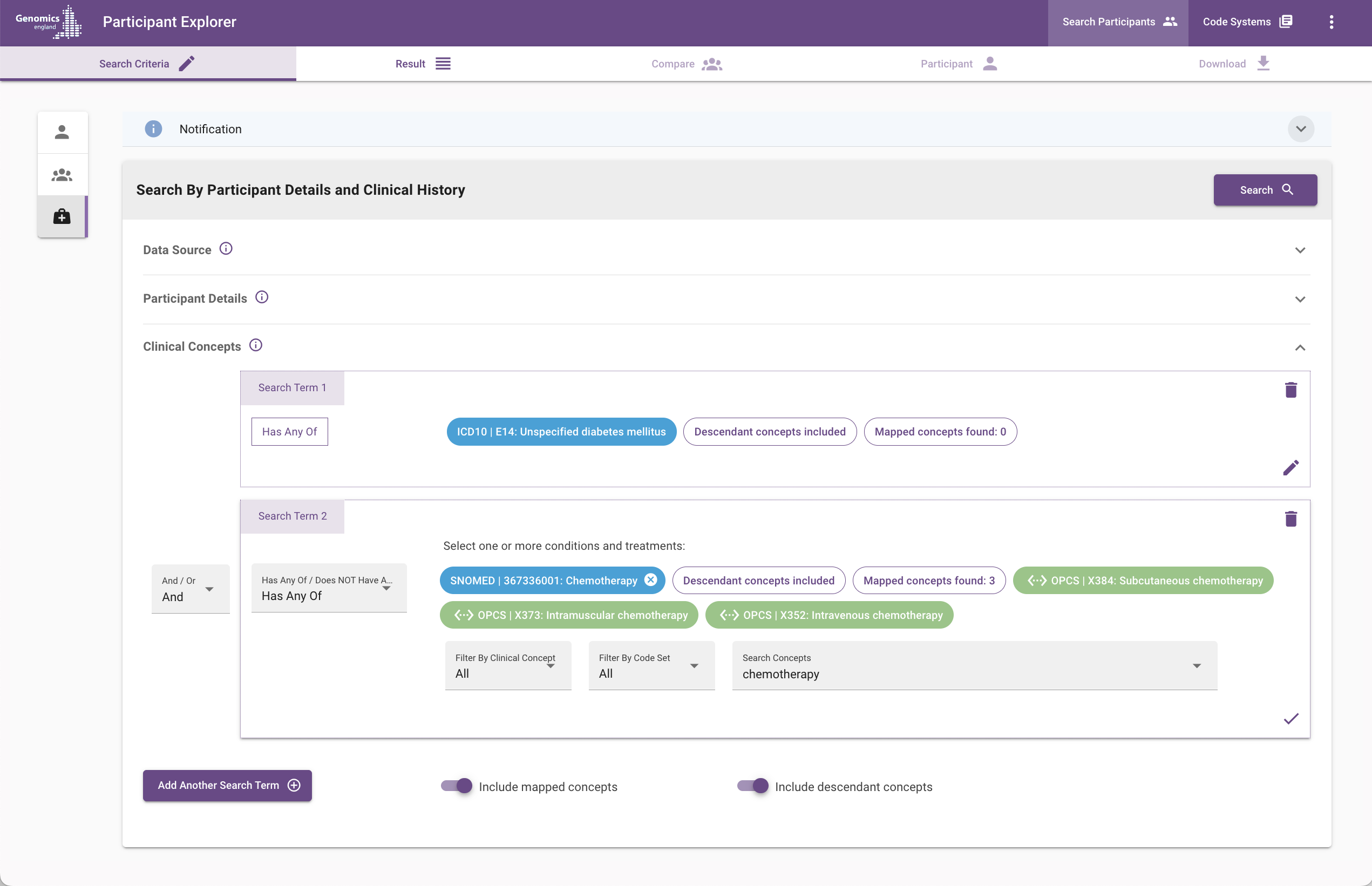The height and width of the screenshot is (886, 1372).
Task: Open the And / Or dropdown
Action: click(x=191, y=589)
